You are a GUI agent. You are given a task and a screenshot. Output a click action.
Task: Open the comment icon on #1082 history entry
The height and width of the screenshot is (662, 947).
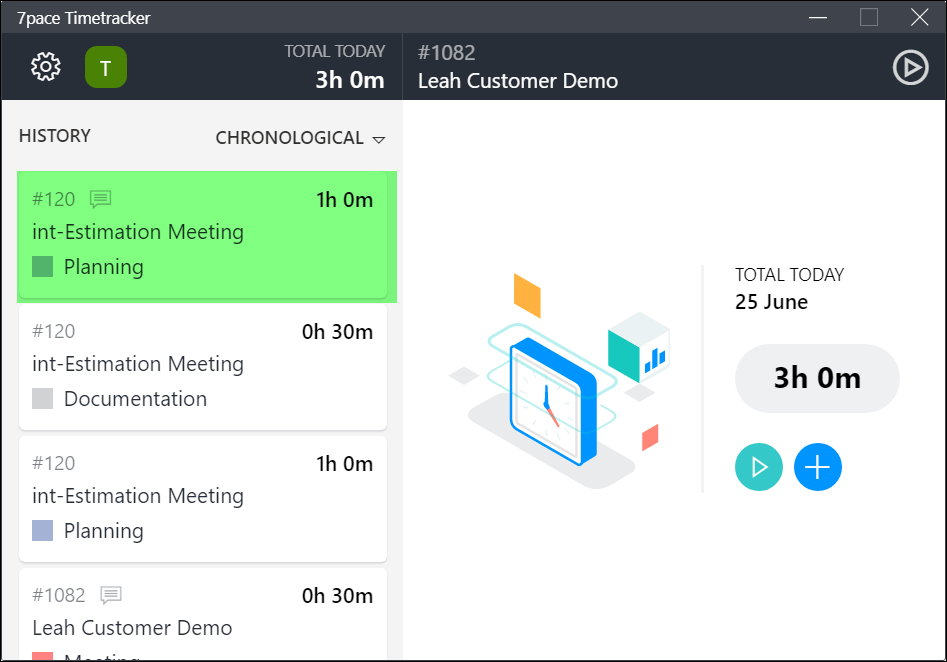tap(111, 595)
